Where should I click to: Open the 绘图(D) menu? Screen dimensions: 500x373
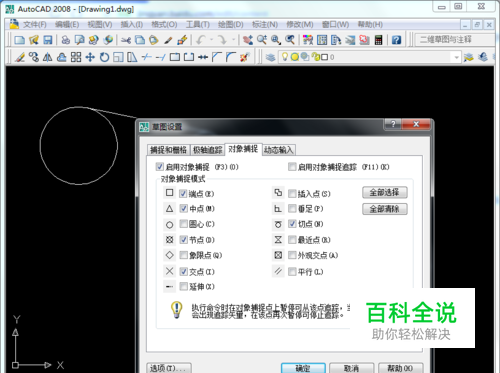(x=231, y=25)
